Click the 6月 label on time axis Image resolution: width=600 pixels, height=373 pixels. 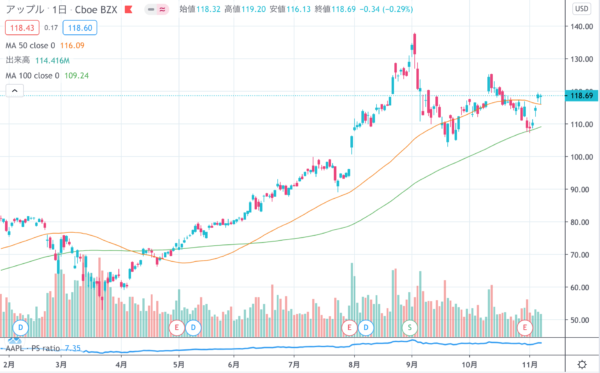[x=233, y=364]
